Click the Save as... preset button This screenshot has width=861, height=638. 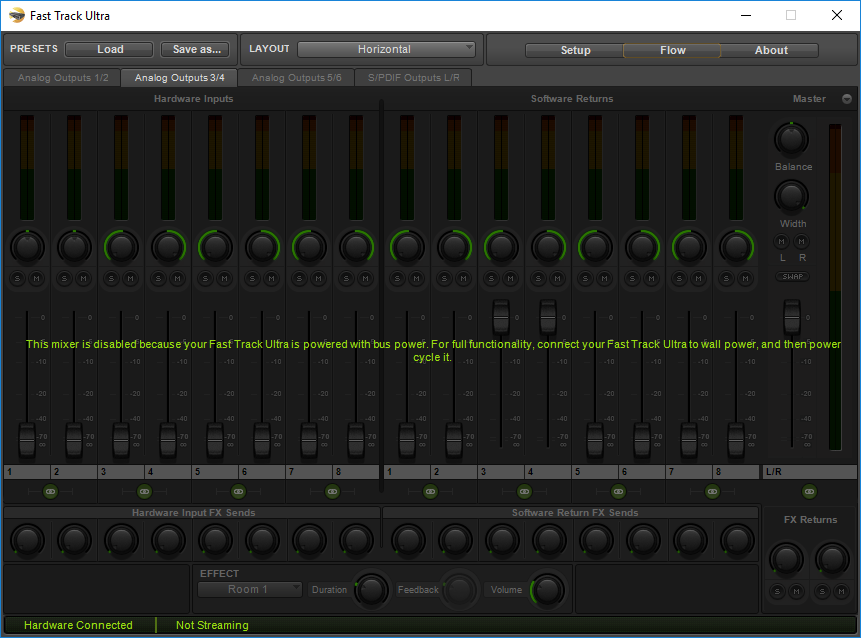coord(195,49)
